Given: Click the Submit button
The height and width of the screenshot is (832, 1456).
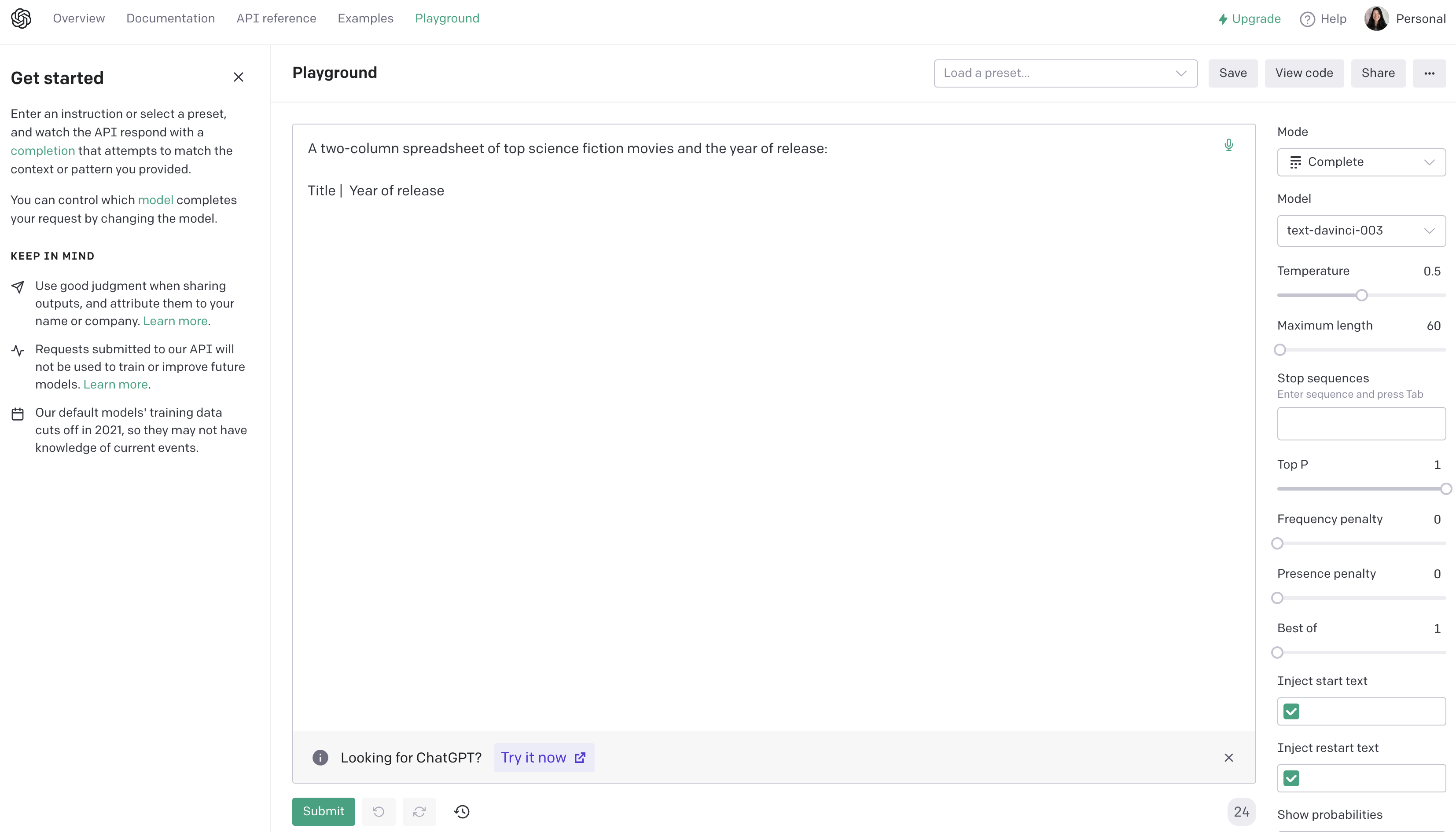Looking at the screenshot, I should point(323,811).
